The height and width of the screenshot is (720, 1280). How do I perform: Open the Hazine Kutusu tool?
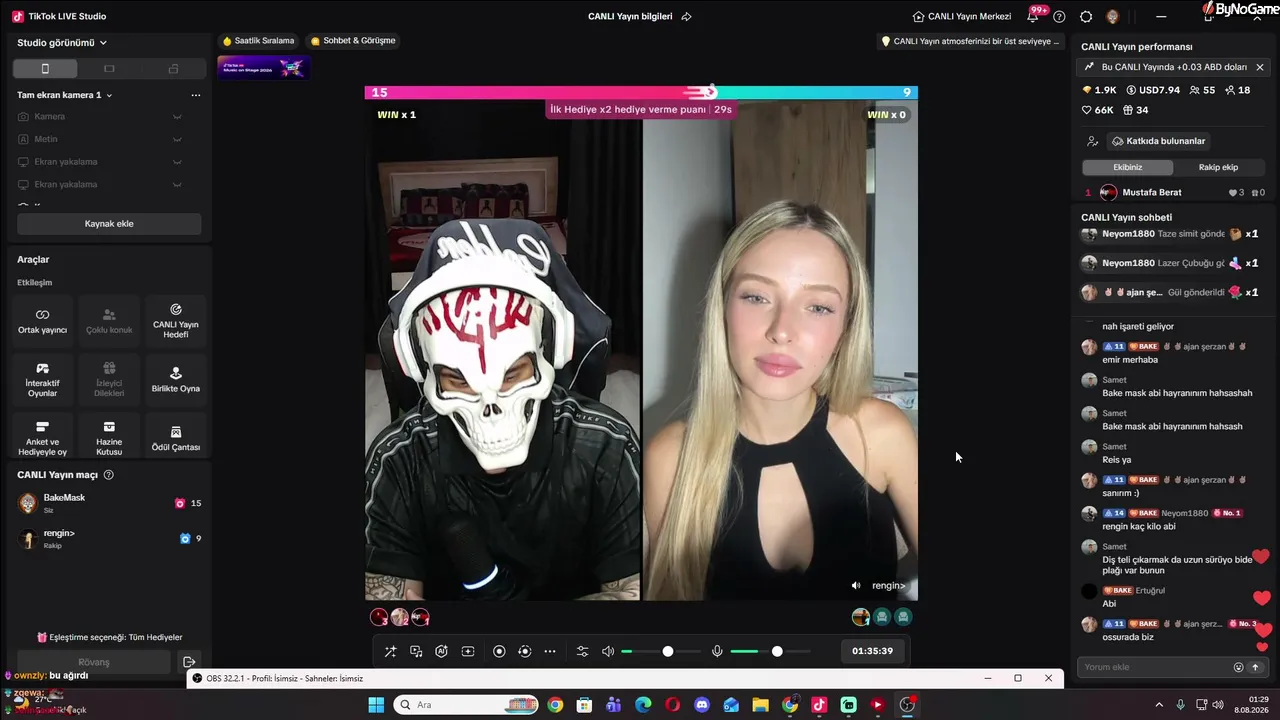pyautogui.click(x=109, y=438)
